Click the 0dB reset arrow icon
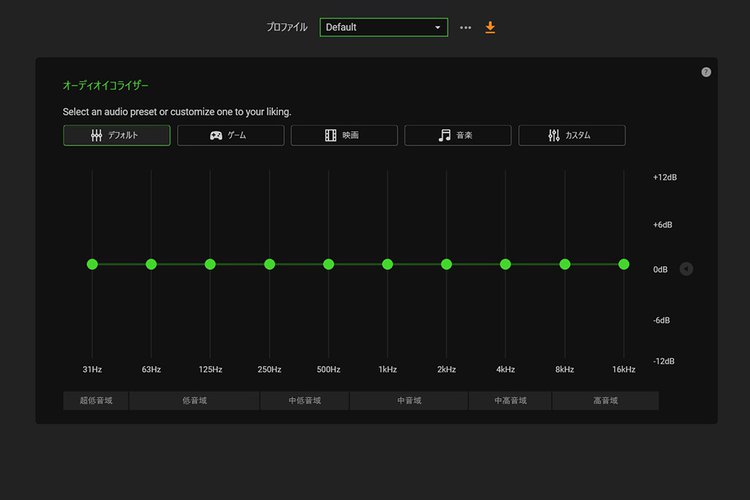Screen dimensions: 750x500 (x=686, y=268)
